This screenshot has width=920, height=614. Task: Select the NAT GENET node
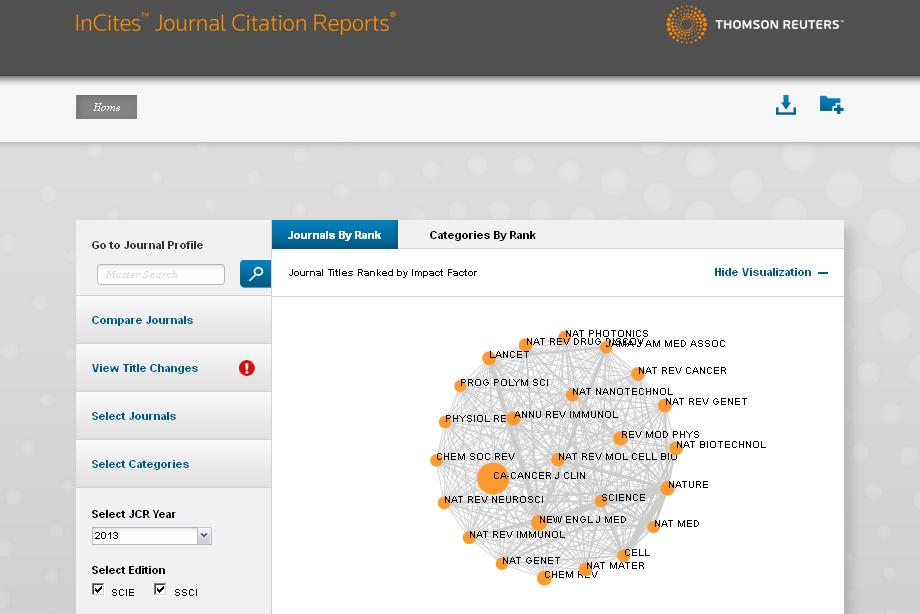tap(501, 564)
